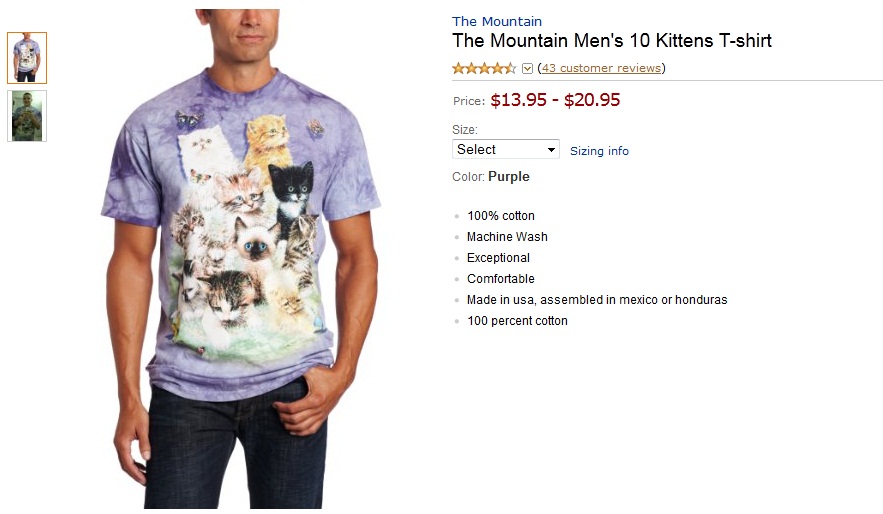Click the half-filled fifth rating star
This screenshot has width=883, height=514.
pos(511,68)
